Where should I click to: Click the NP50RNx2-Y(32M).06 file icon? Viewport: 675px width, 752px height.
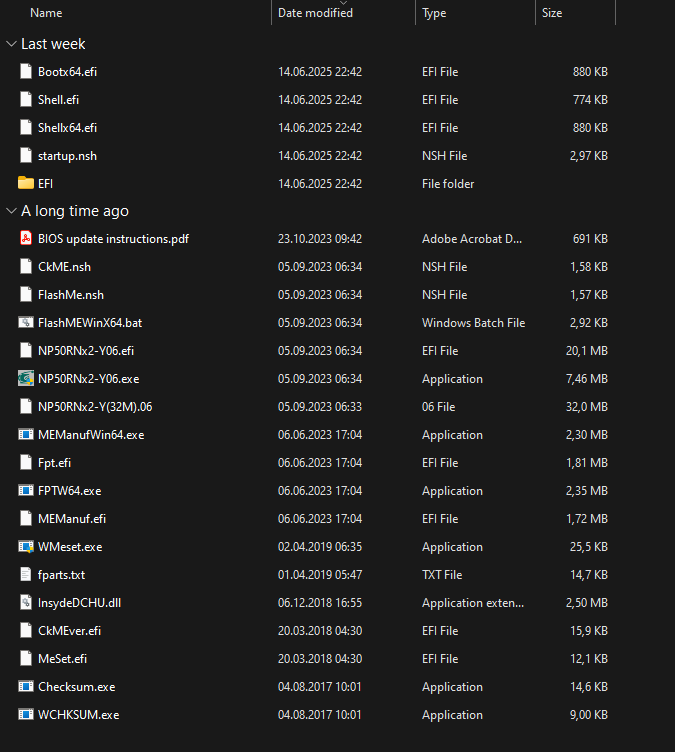pyautogui.click(x=26, y=406)
